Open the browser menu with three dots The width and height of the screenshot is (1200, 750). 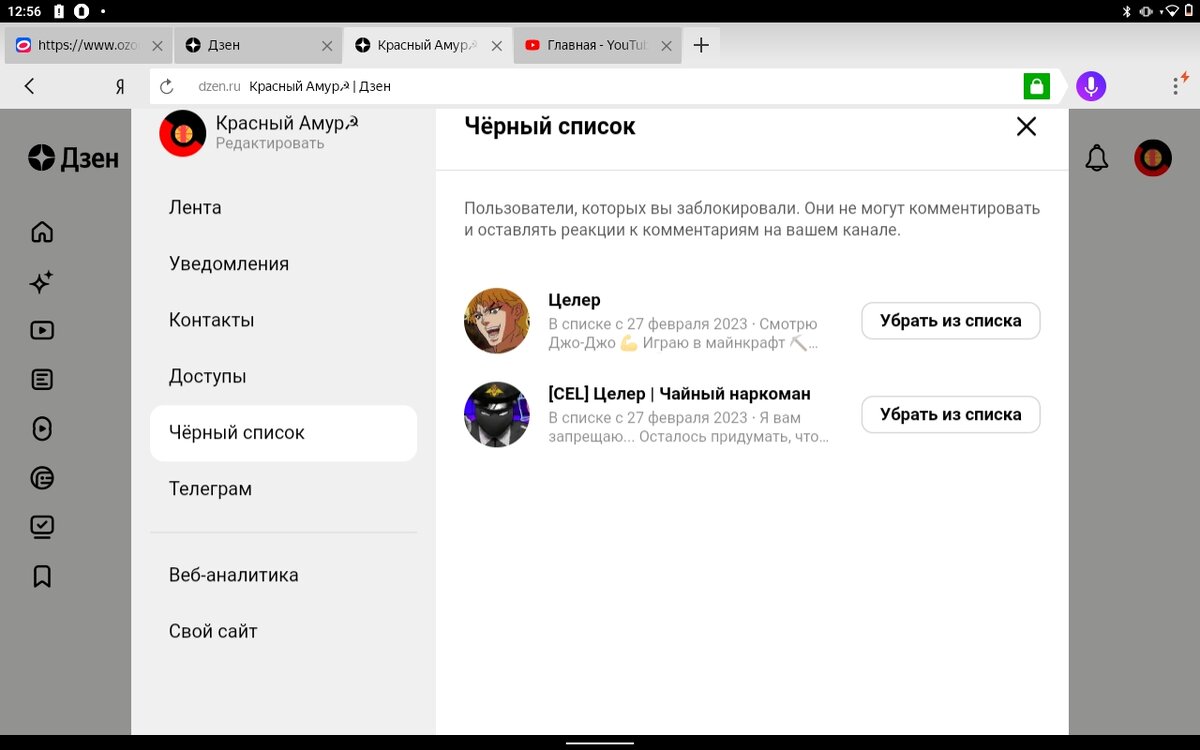click(x=1176, y=86)
